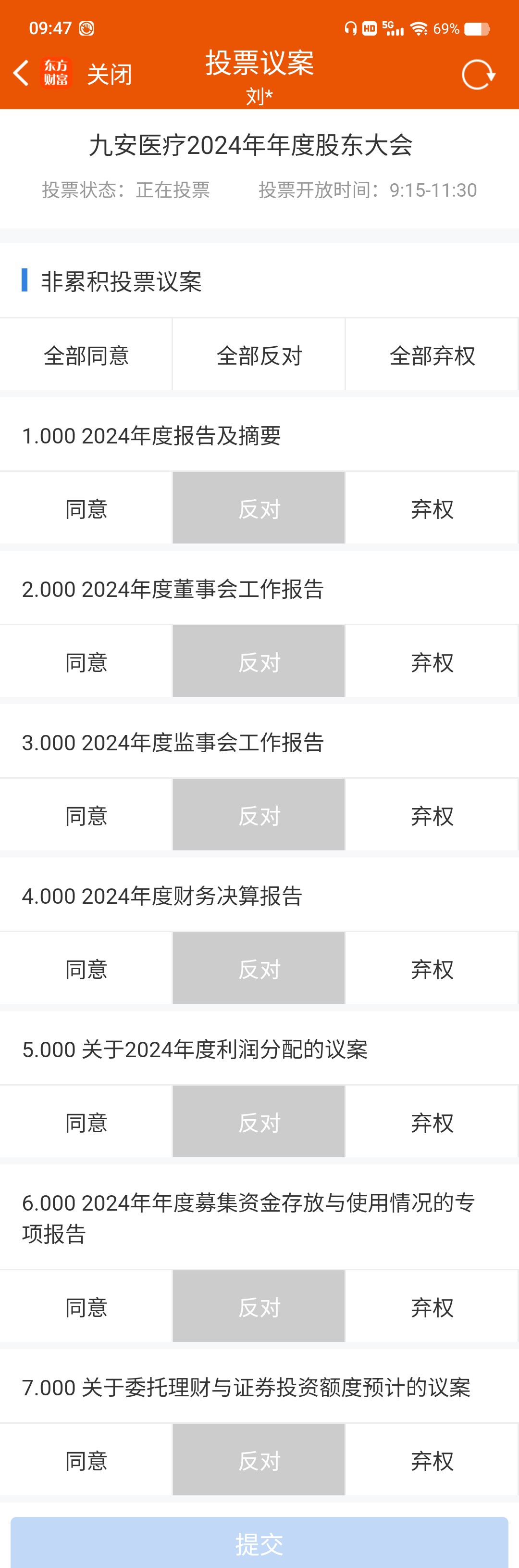Choose 同意 for proposal 6.000 募集资金专项报告
Screen dimensions: 519x1568
point(86,1307)
